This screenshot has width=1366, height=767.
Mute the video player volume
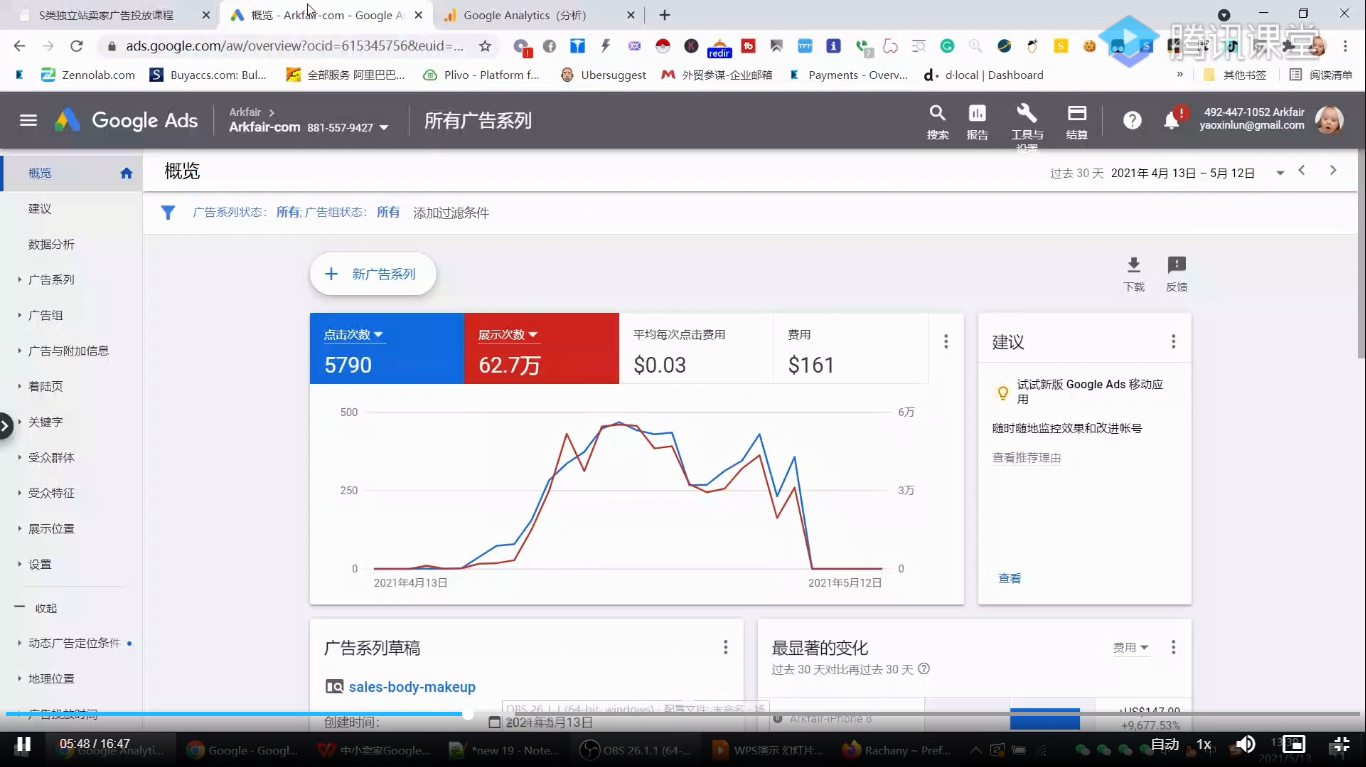click(x=1243, y=745)
